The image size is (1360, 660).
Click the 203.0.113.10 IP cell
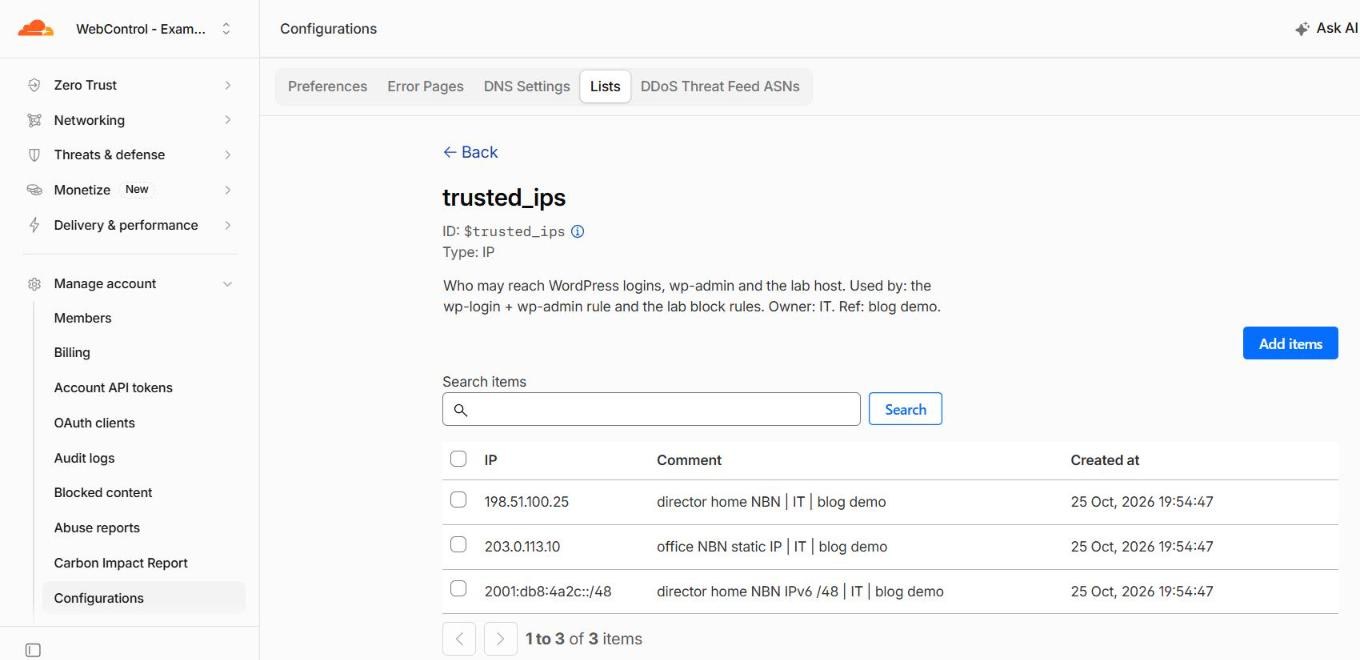522,547
